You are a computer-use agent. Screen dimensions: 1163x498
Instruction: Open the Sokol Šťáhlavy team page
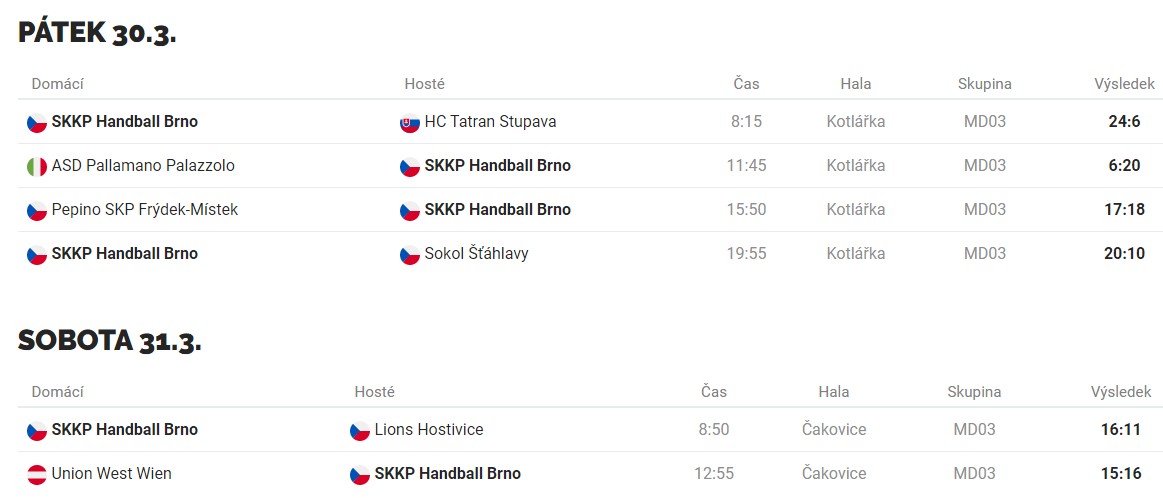click(x=476, y=254)
